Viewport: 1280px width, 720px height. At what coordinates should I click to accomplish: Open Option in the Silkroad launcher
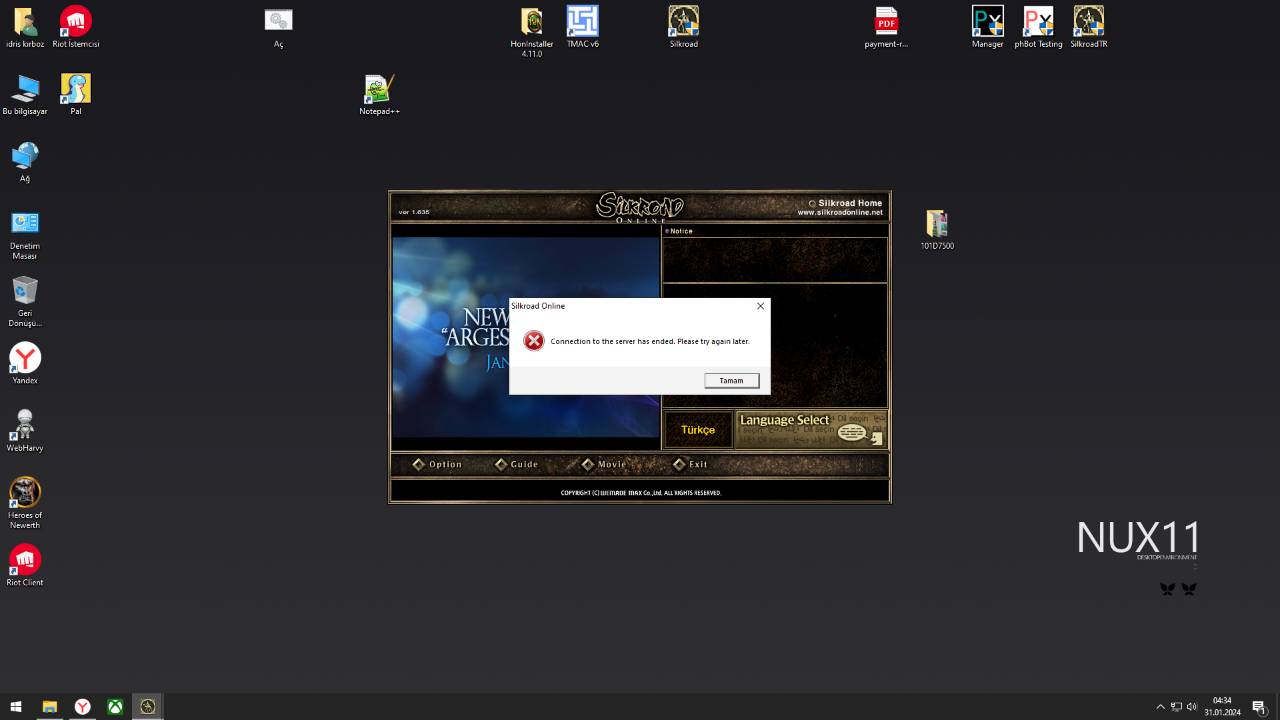pos(438,464)
